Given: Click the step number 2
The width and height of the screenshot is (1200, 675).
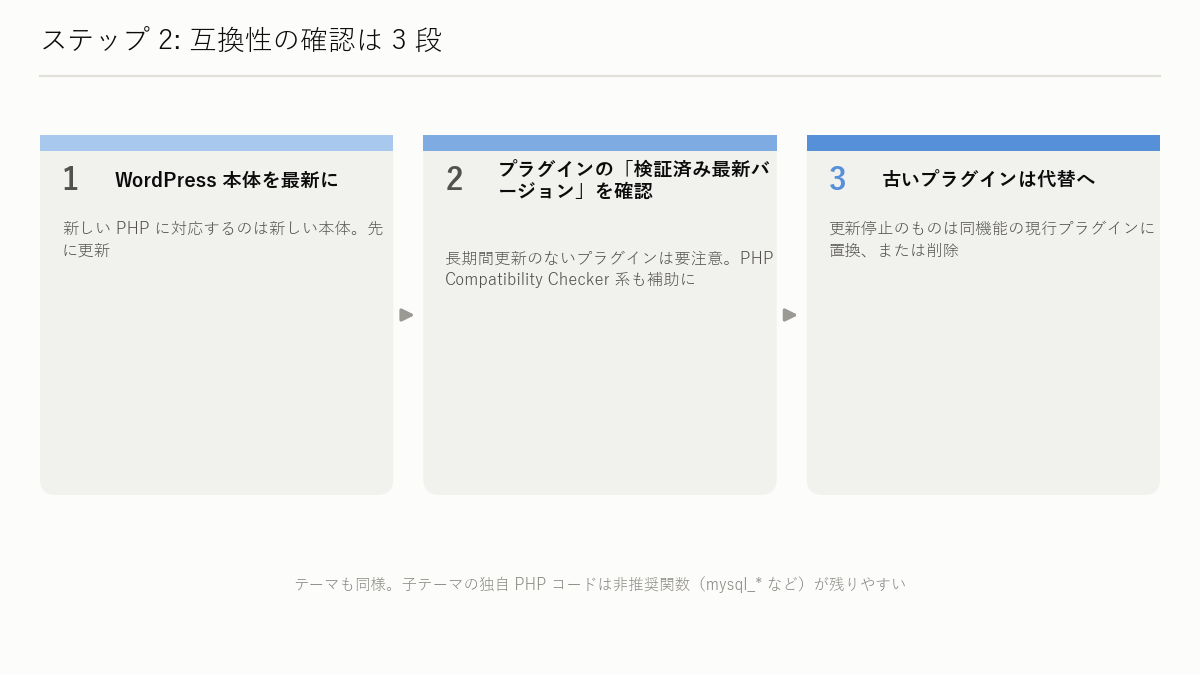Looking at the screenshot, I should 454,179.
